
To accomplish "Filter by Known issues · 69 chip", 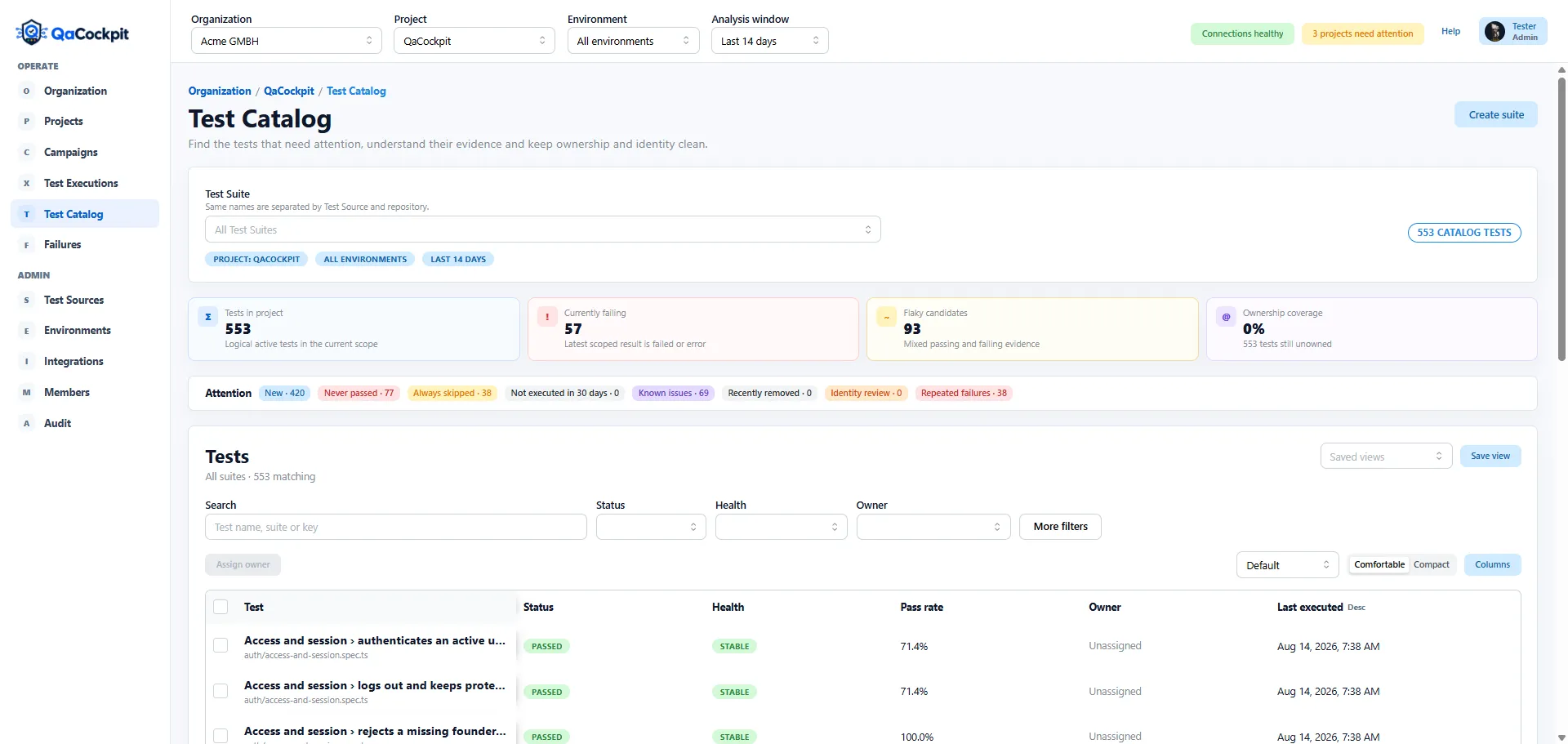I will pyautogui.click(x=674, y=393).
